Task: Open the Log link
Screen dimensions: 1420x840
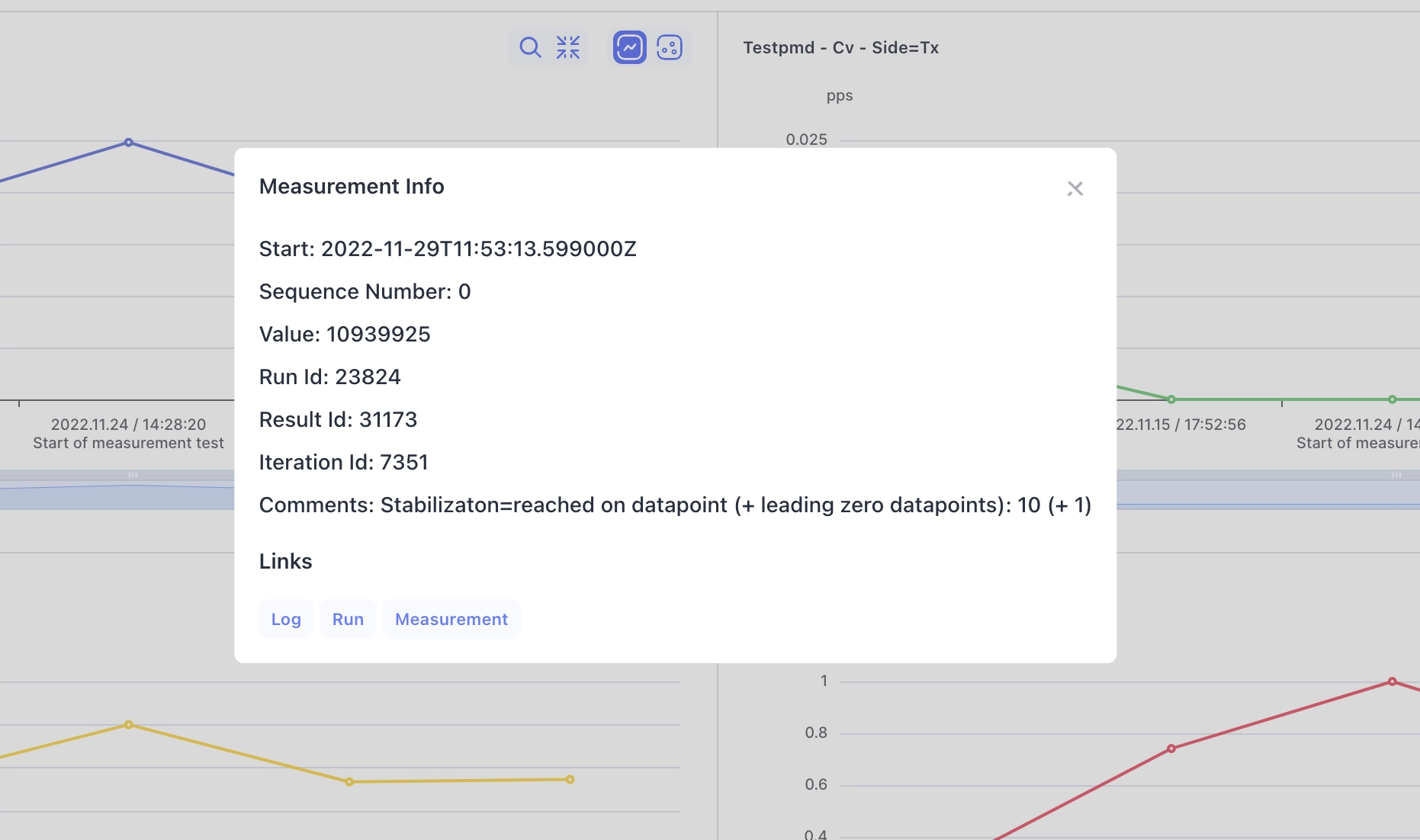Action: pos(286,619)
